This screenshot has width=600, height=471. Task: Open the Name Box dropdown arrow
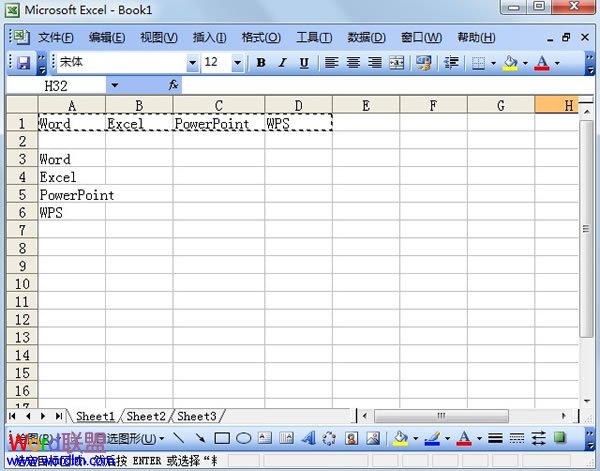click(x=114, y=85)
